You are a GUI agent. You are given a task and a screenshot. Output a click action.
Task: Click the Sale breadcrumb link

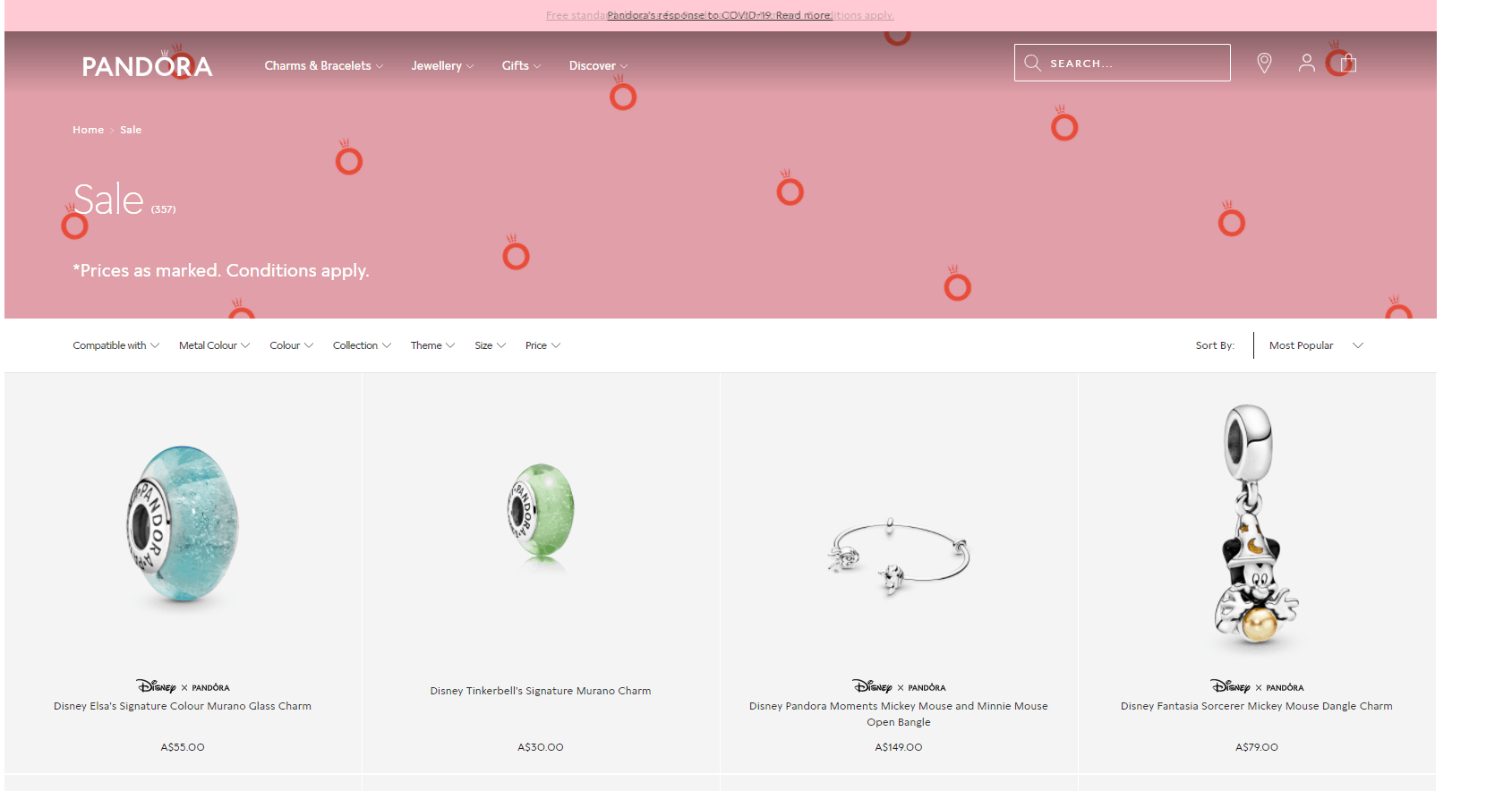(131, 130)
